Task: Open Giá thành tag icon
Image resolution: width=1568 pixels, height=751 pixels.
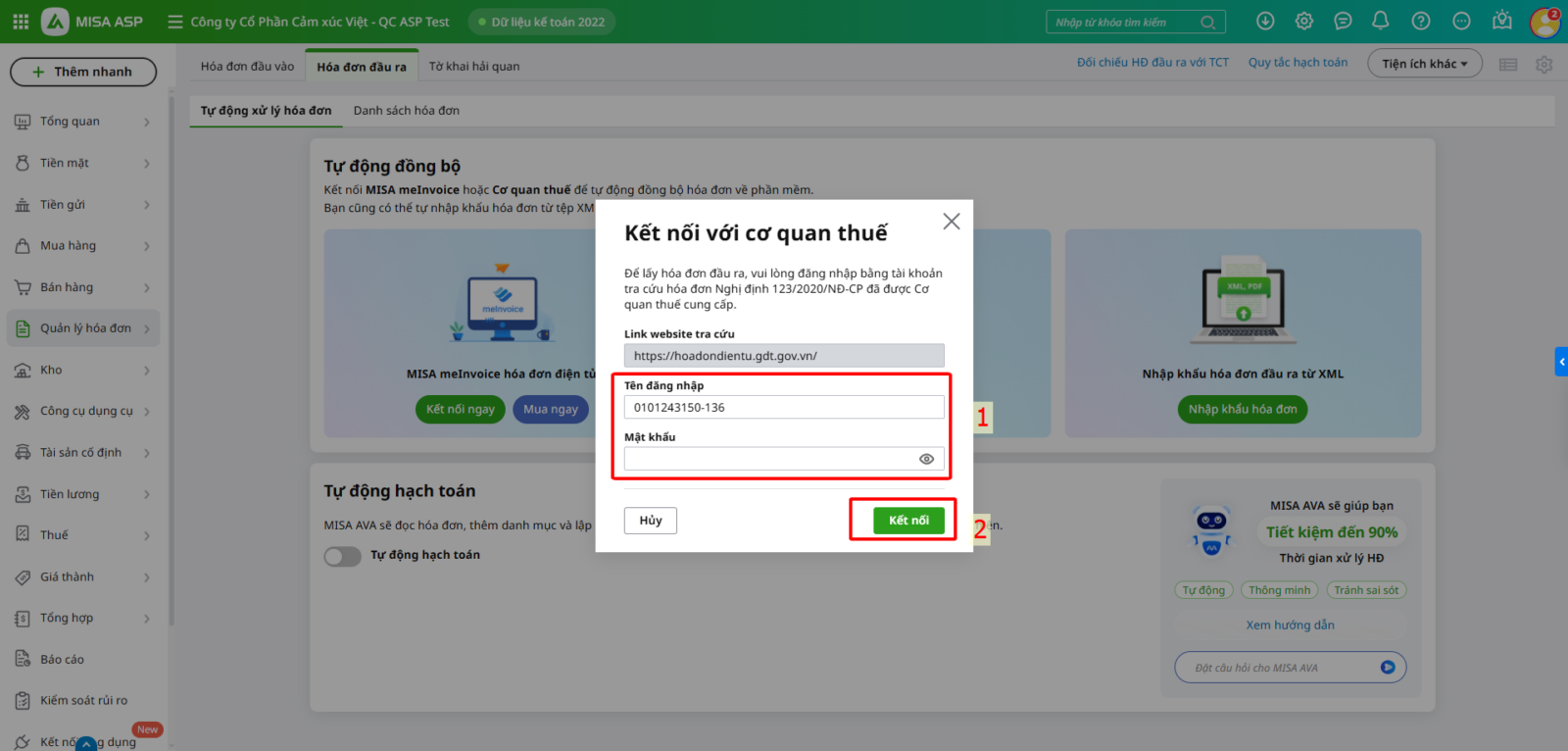Action: click(23, 577)
